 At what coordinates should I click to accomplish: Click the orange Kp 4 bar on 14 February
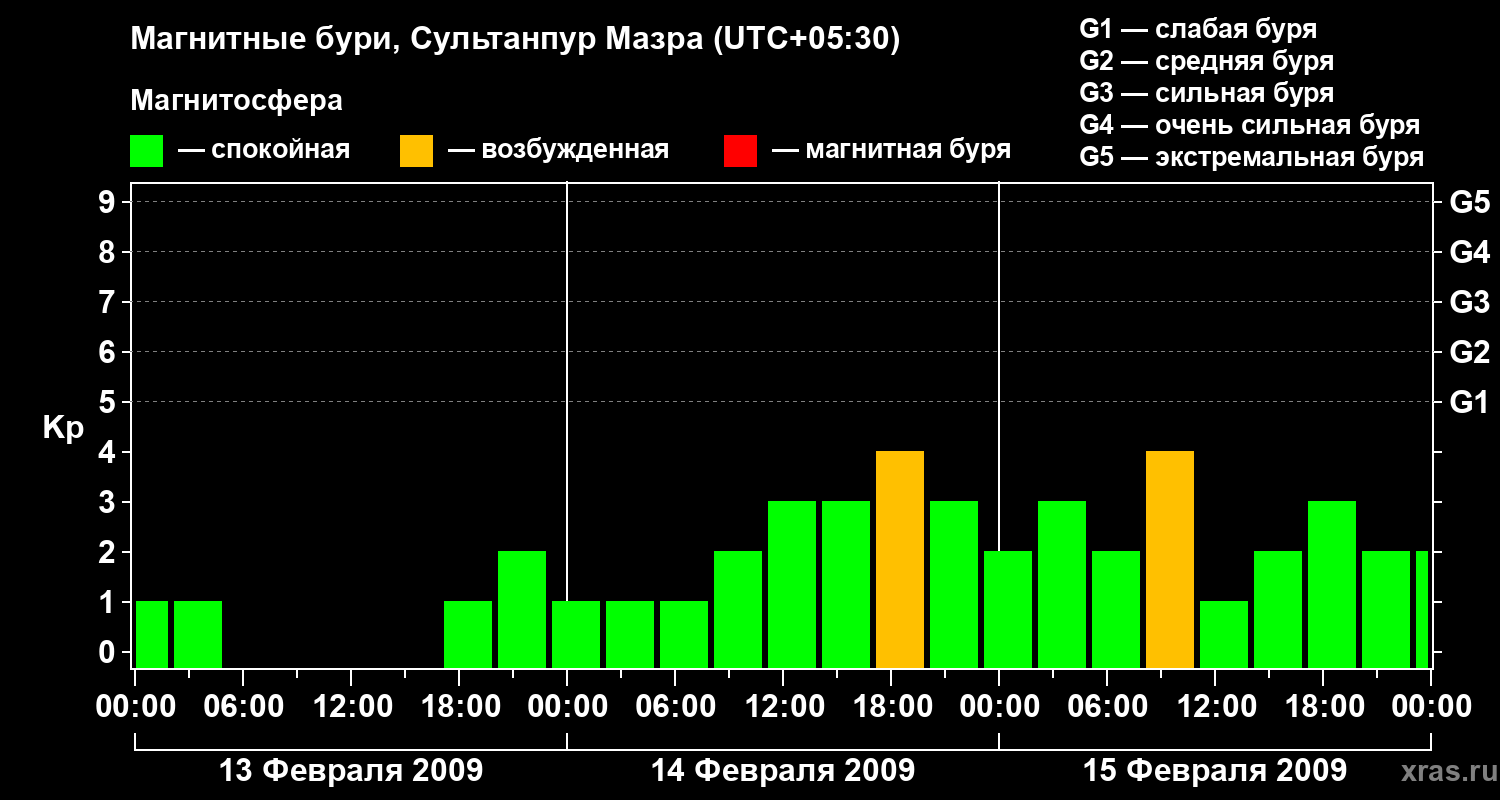900,560
